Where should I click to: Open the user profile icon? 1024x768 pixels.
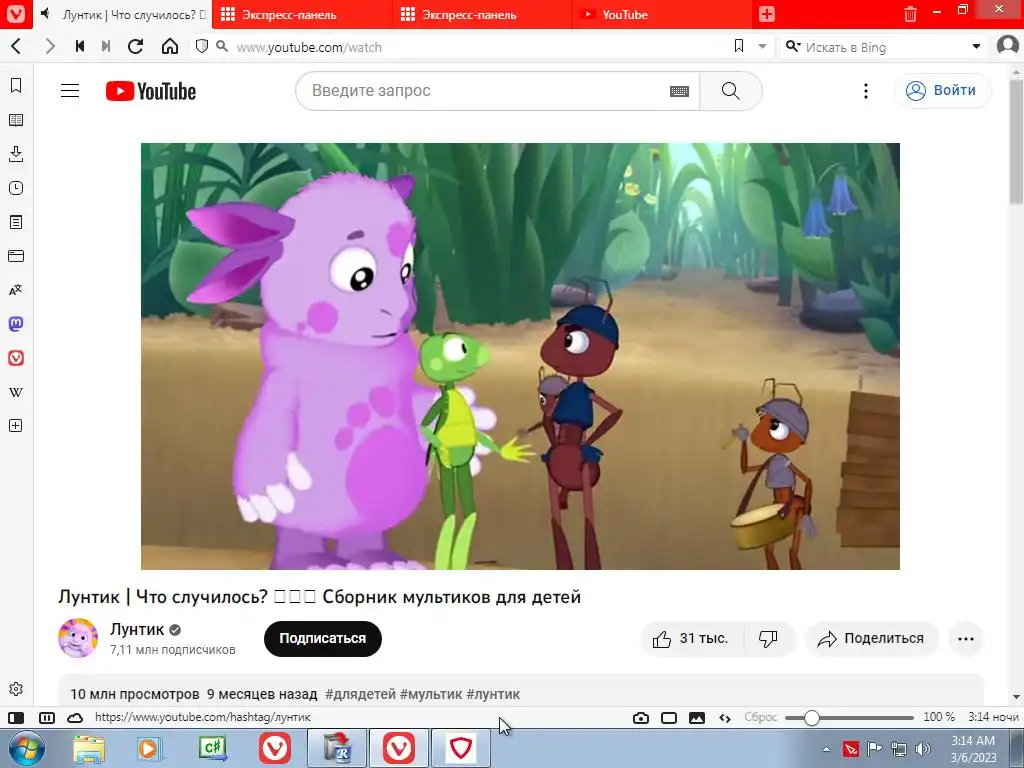tap(1008, 46)
